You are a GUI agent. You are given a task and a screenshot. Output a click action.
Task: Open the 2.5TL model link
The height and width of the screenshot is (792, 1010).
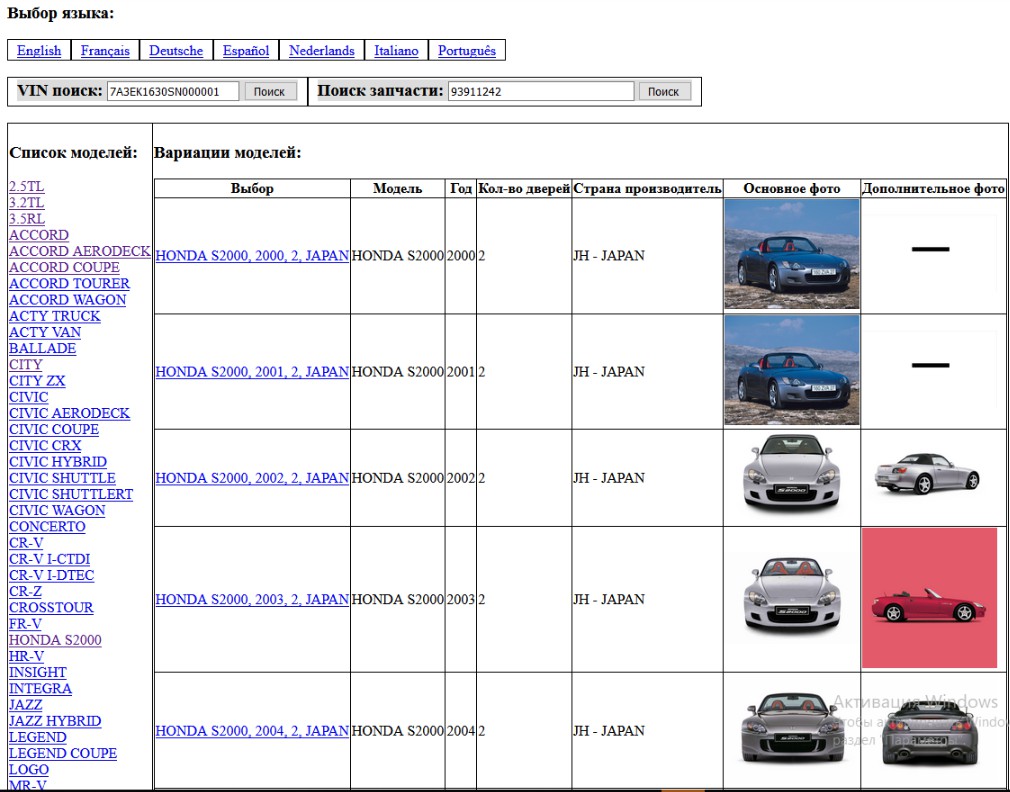coord(26,187)
